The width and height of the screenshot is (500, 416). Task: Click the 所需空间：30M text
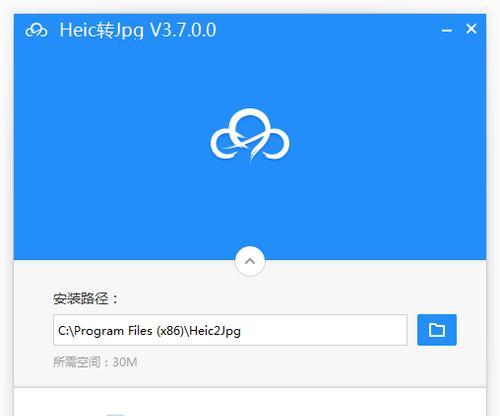(x=95, y=362)
